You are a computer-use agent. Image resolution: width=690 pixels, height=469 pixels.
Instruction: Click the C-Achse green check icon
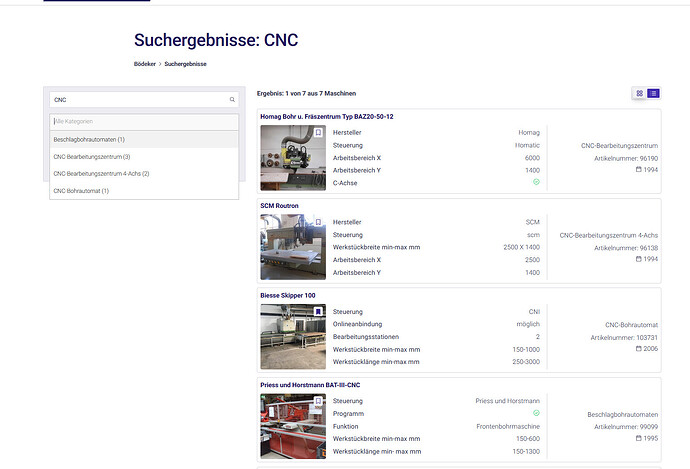point(536,182)
